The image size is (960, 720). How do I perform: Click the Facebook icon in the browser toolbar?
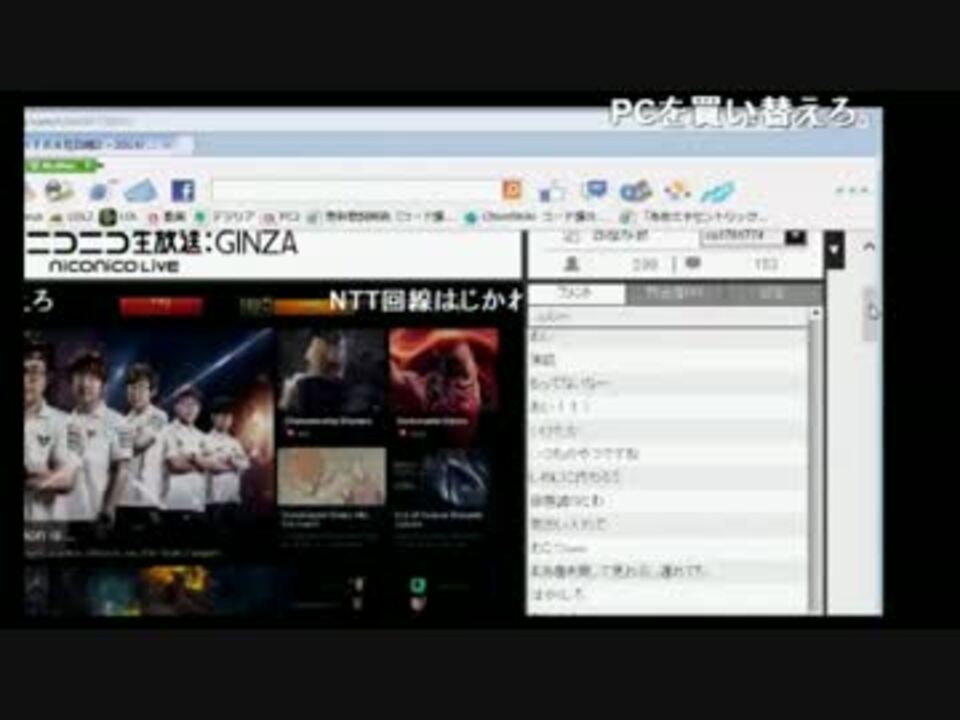(182, 190)
